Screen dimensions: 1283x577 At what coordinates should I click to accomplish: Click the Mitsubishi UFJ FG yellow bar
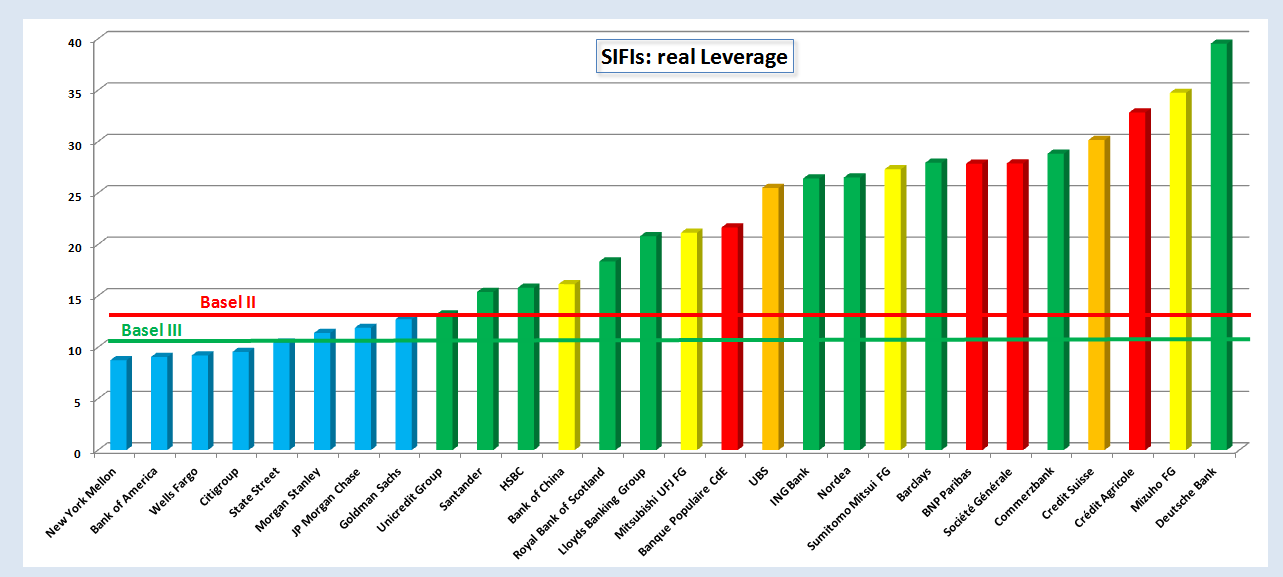click(x=692, y=340)
